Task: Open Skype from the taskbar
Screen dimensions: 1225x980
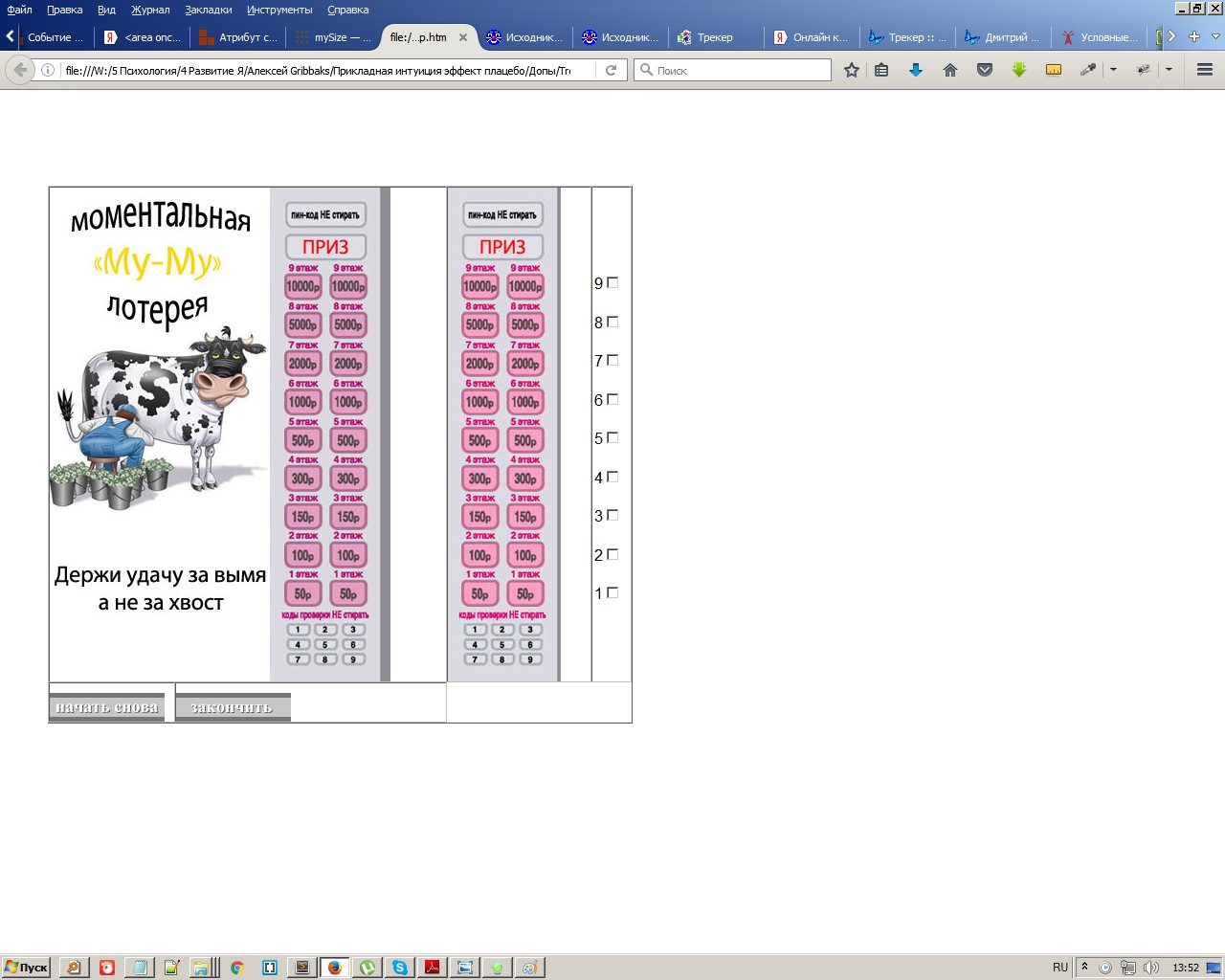Action: (399, 968)
